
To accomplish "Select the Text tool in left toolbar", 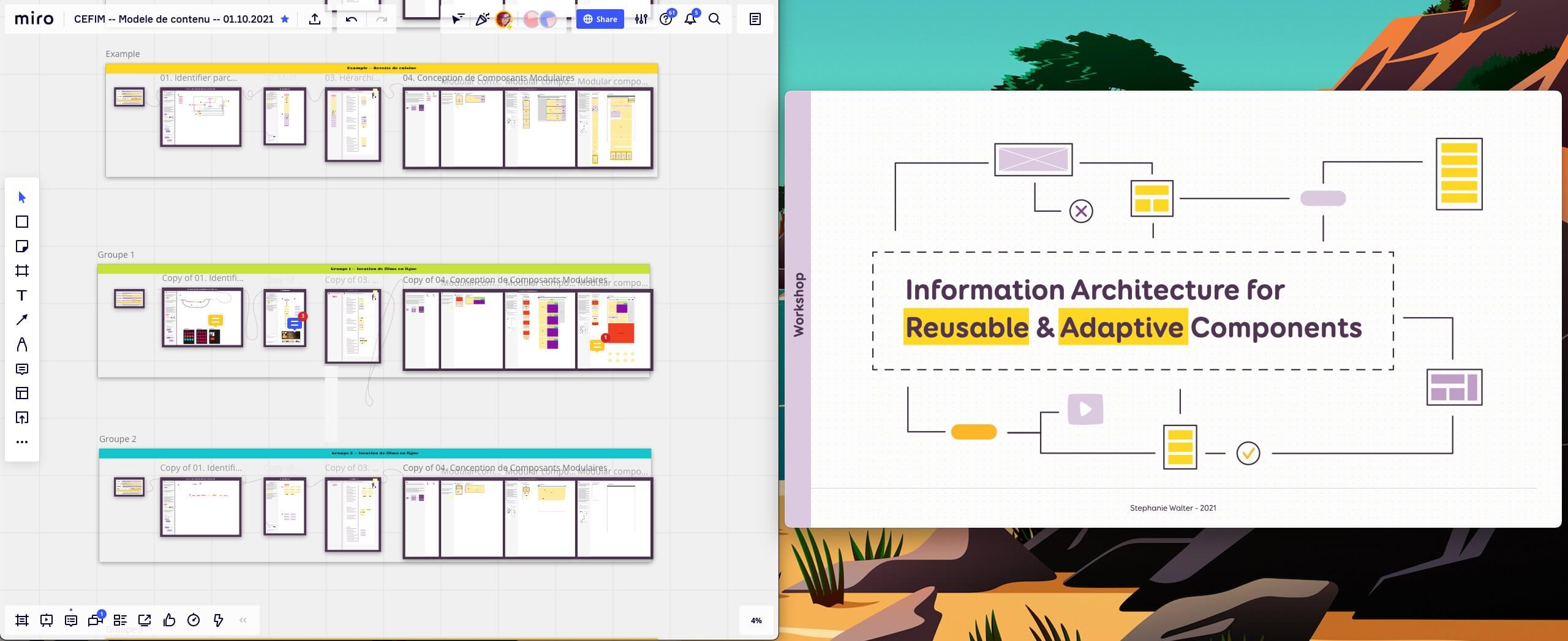I will click(x=22, y=295).
